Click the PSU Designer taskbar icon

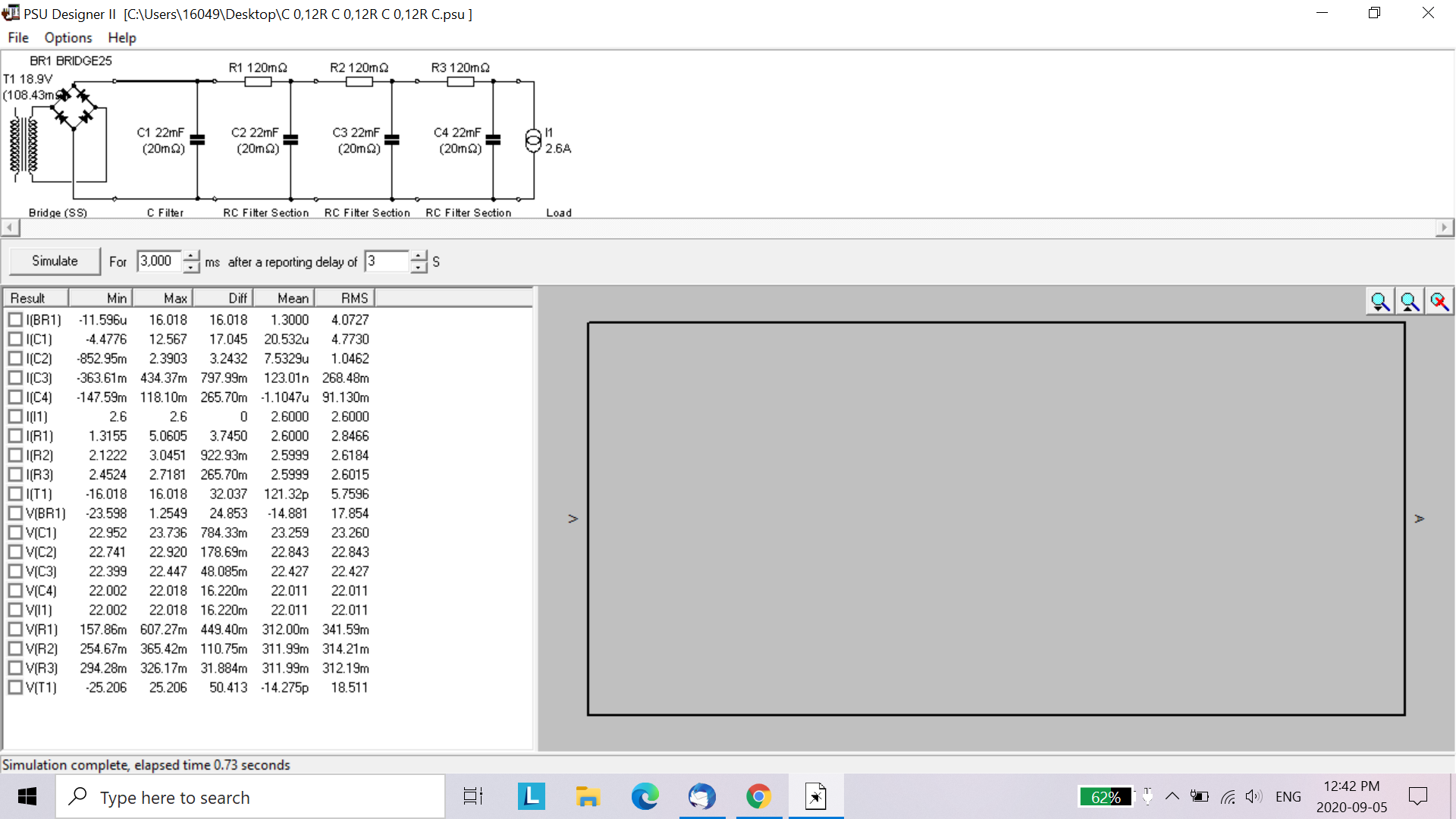[816, 796]
